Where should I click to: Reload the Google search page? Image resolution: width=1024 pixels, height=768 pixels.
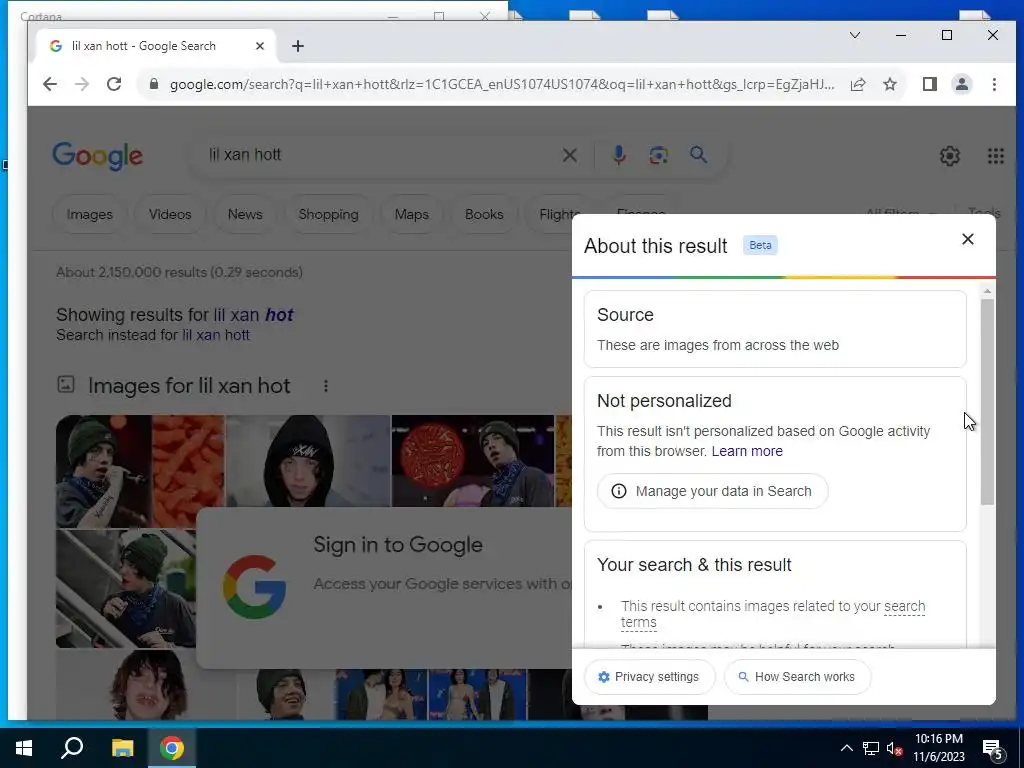pos(114,84)
